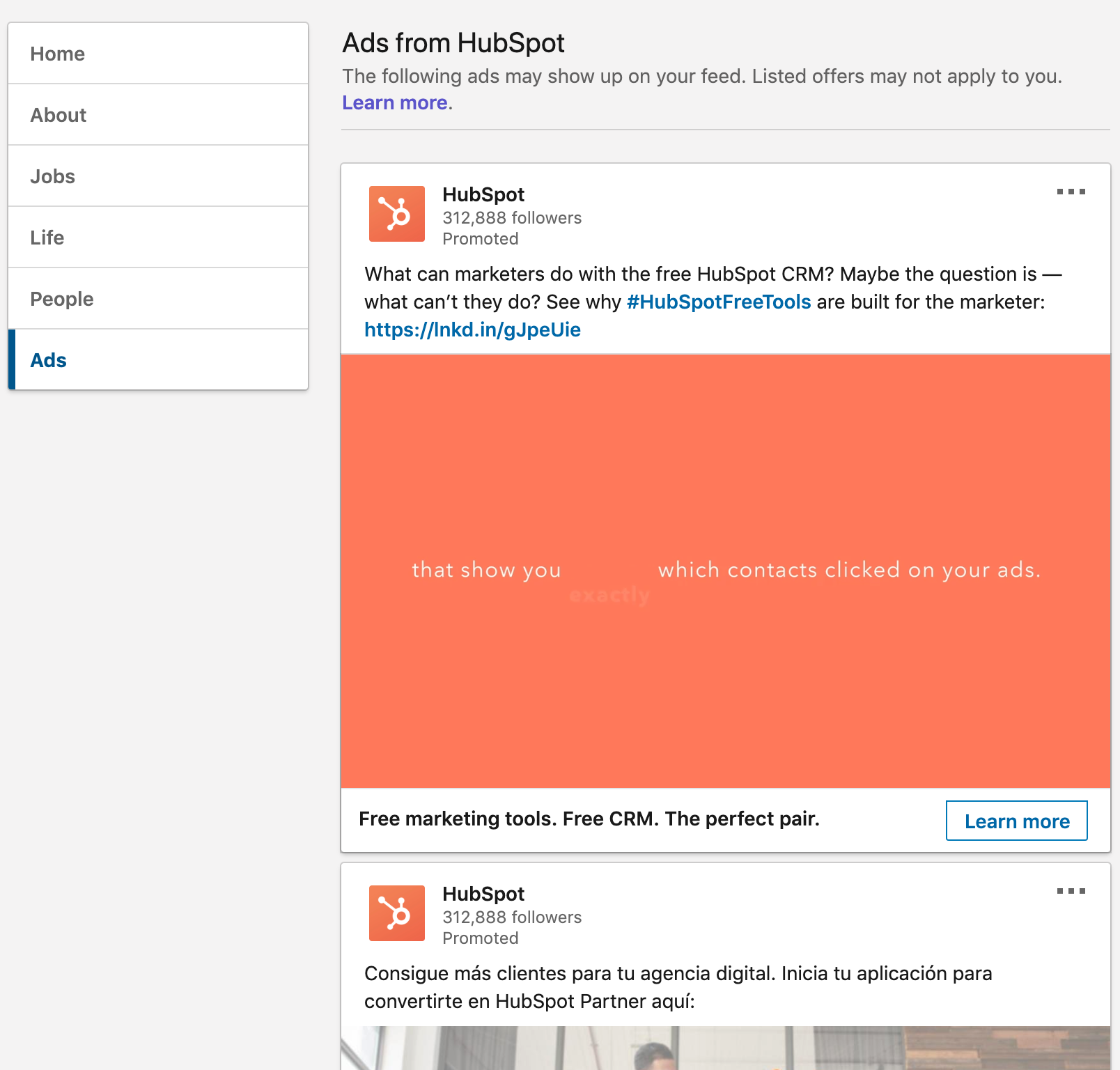Open HubSpot logo in first ad
Viewport: 1120px width, 1070px height.
[397, 214]
